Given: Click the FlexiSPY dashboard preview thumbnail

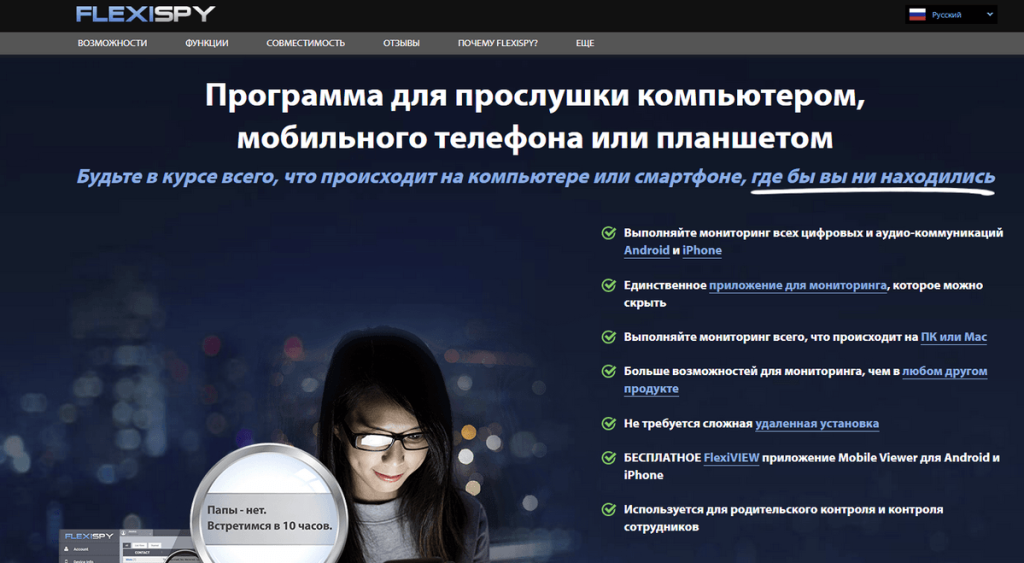Looking at the screenshot, I should [124, 546].
